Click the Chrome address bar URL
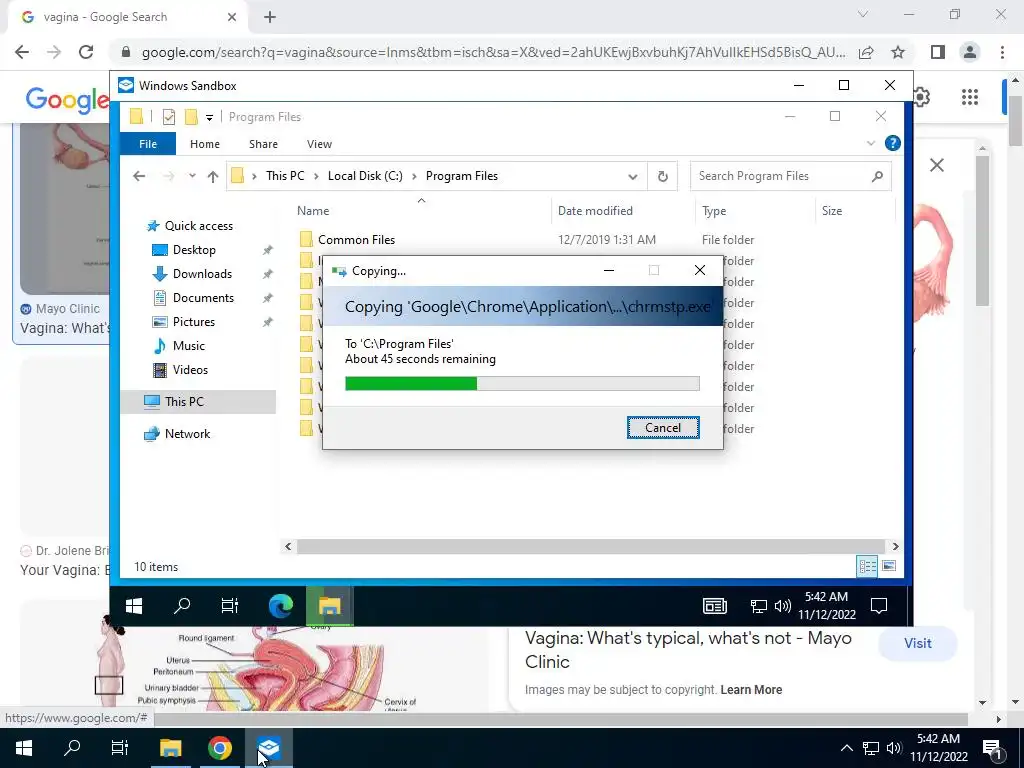 493,52
